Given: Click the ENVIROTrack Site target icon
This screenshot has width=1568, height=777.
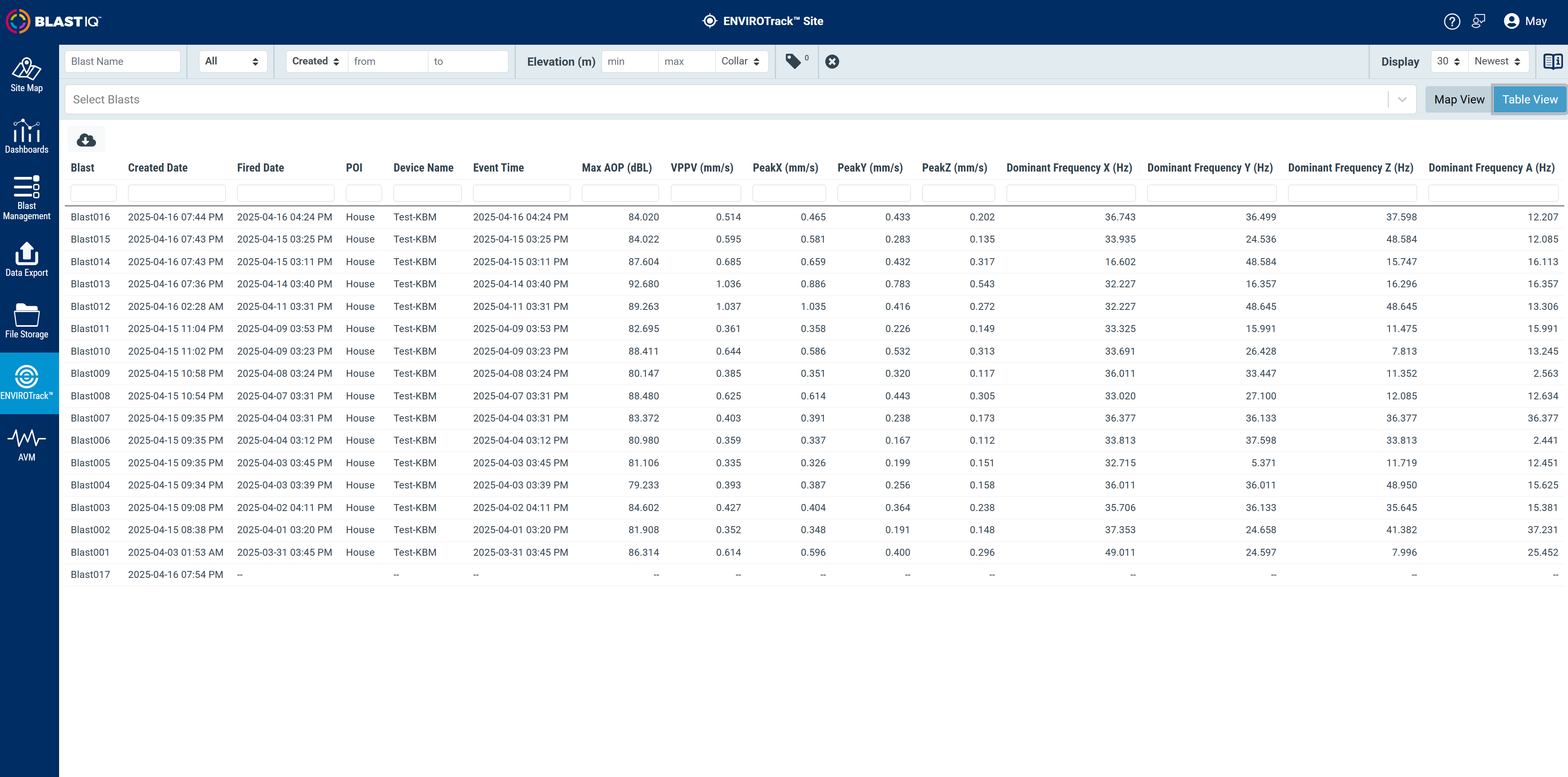Looking at the screenshot, I should [710, 21].
